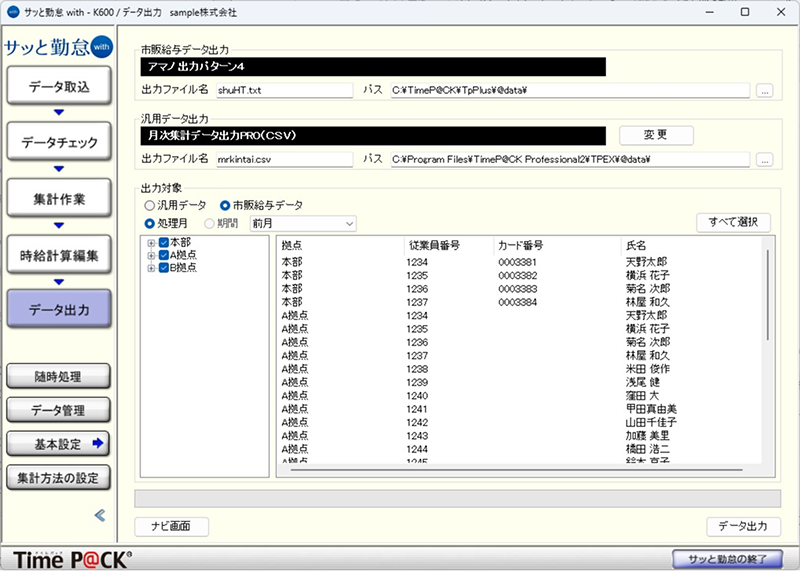Select card number 0003383 cell
800x571 pixels.
[x=517, y=289]
